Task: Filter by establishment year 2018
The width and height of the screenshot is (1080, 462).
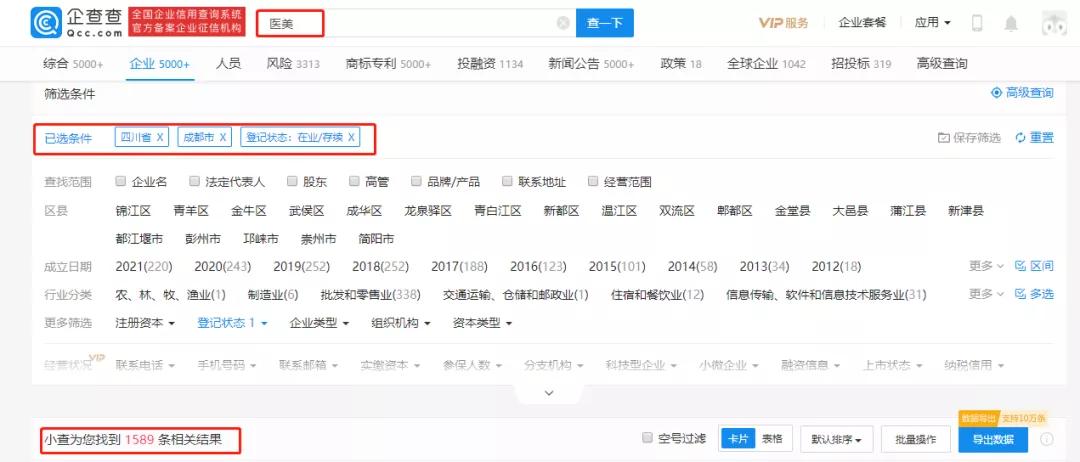Action: 380,266
